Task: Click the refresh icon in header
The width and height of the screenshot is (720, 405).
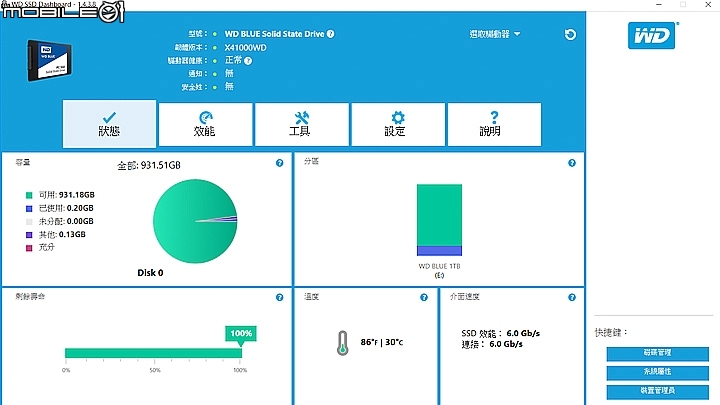Action: (x=570, y=34)
